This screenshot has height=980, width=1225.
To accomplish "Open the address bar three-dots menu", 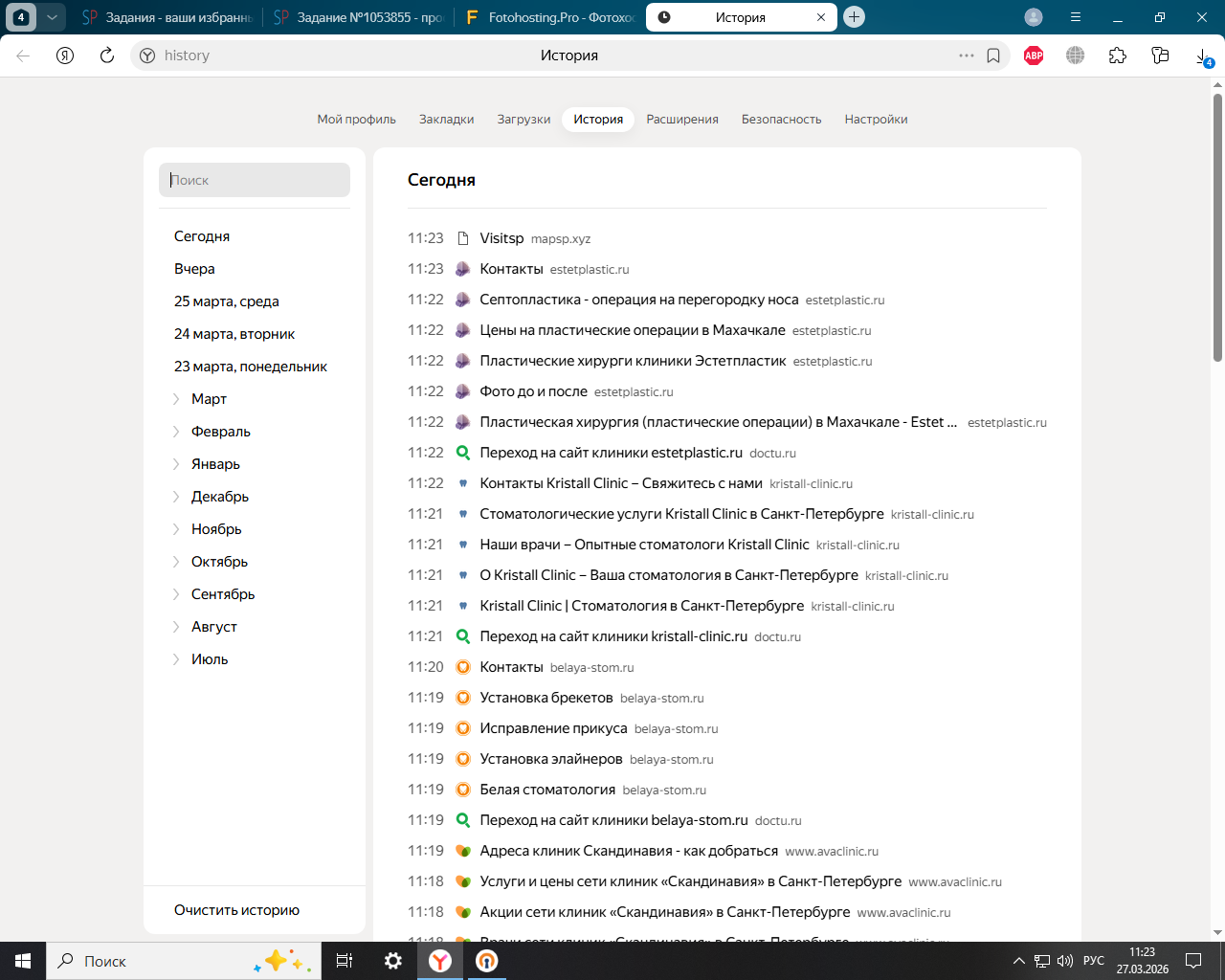I will 967,56.
